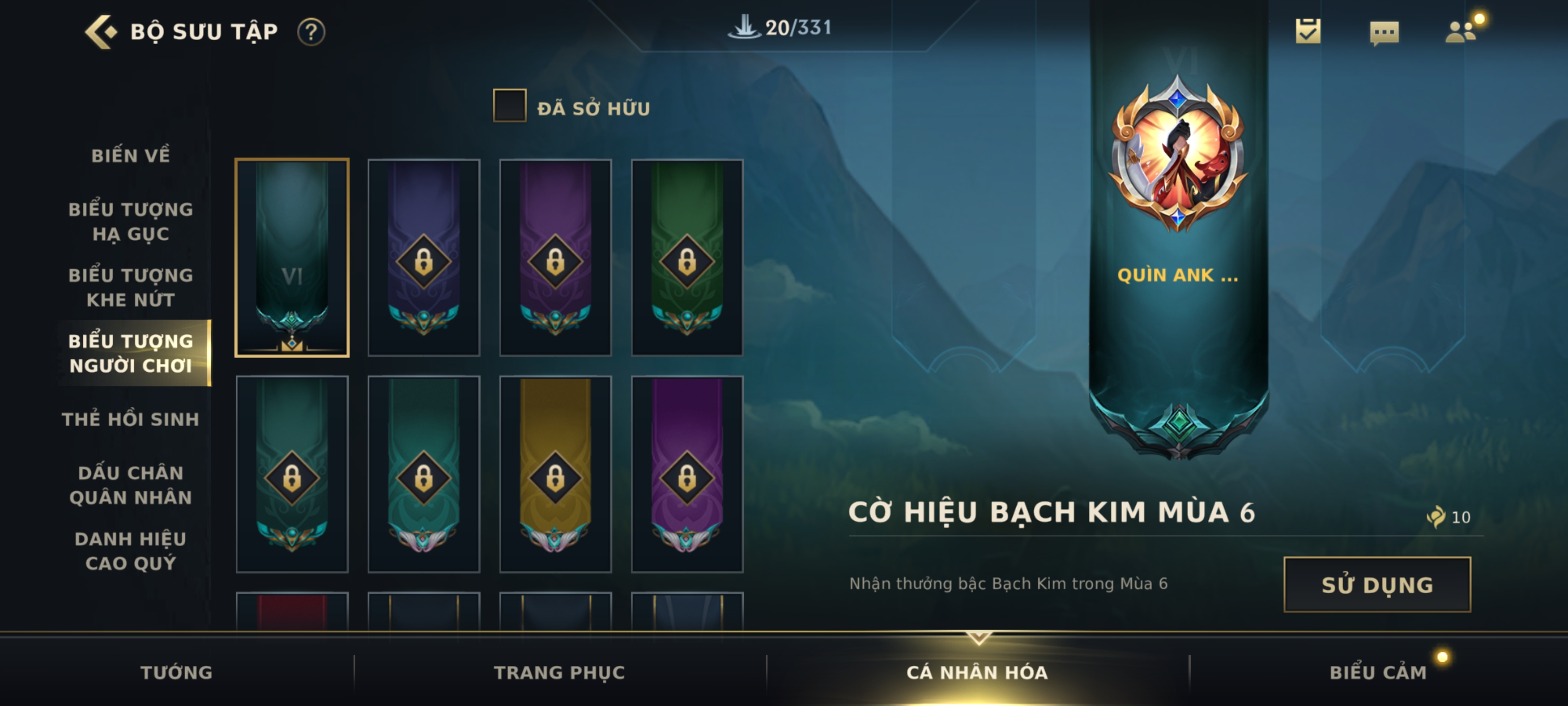Switch to the Tướng tab
This screenshot has height=706, width=1568.
176,672
